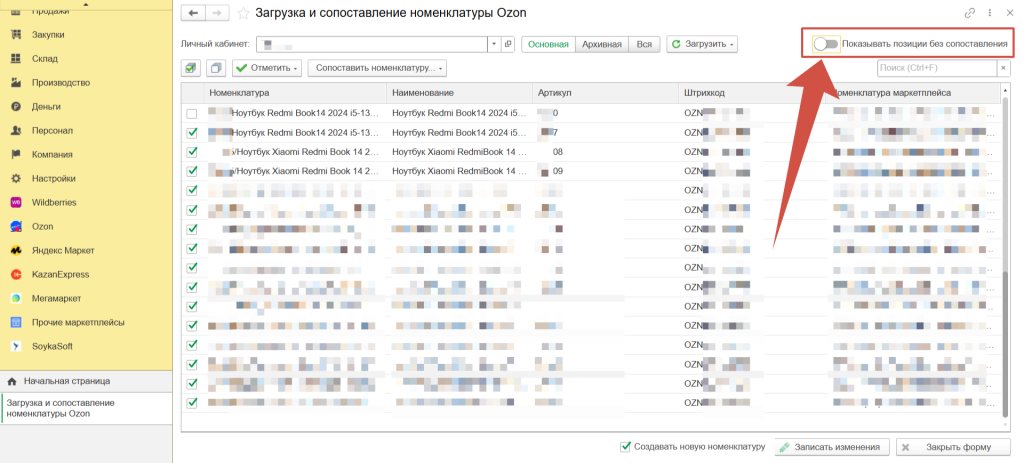Click the copy link chain icon

[969, 13]
